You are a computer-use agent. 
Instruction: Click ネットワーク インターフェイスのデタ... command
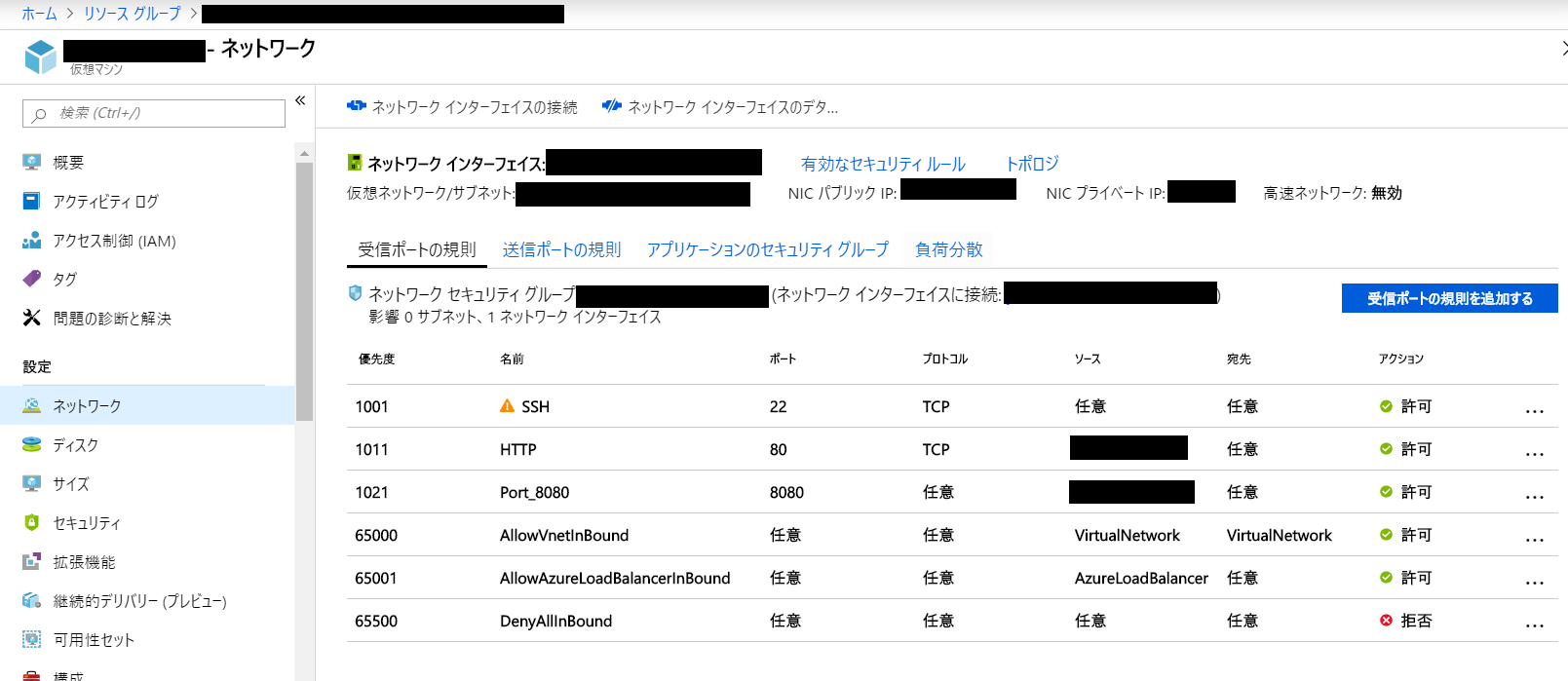point(720,106)
